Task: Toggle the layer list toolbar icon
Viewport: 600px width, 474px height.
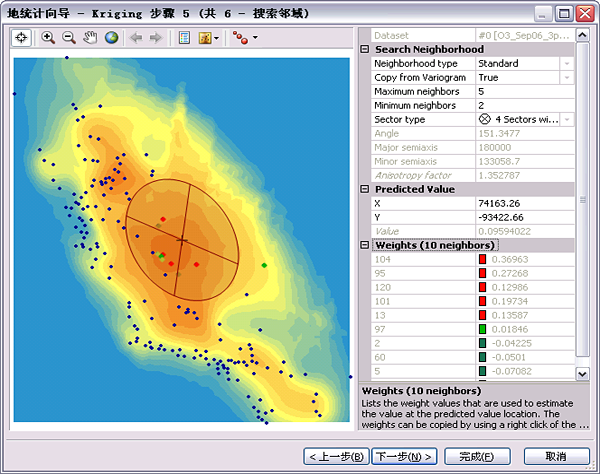Action: tap(184, 38)
